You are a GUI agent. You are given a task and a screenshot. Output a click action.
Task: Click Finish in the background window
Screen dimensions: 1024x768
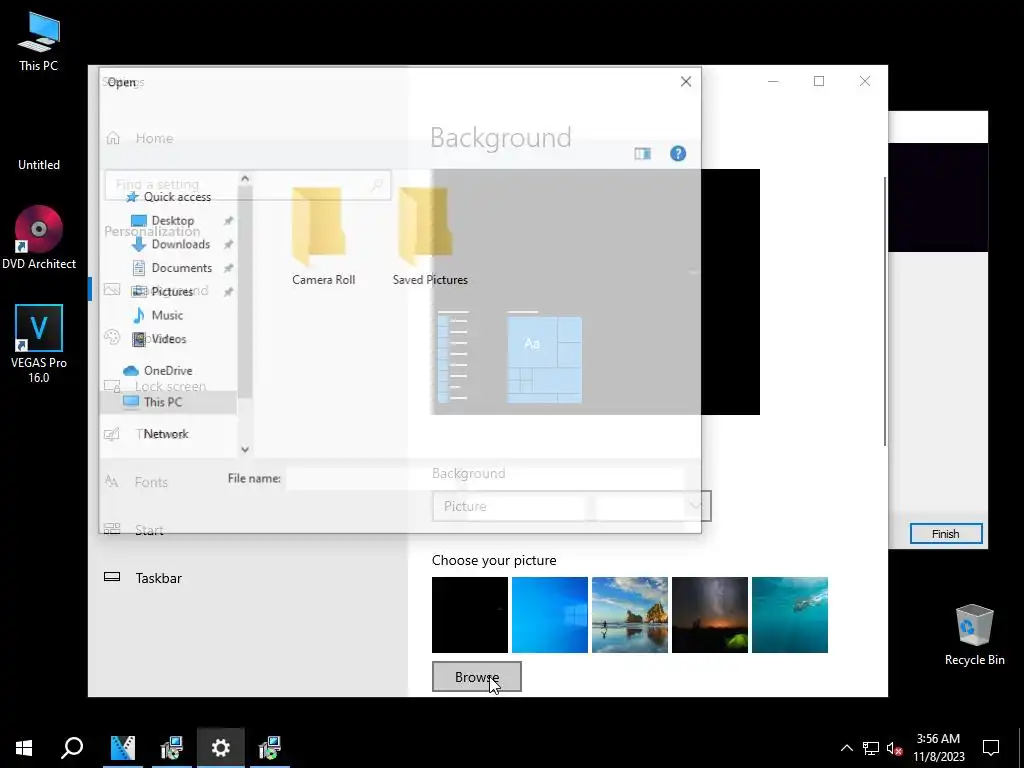[x=946, y=534]
